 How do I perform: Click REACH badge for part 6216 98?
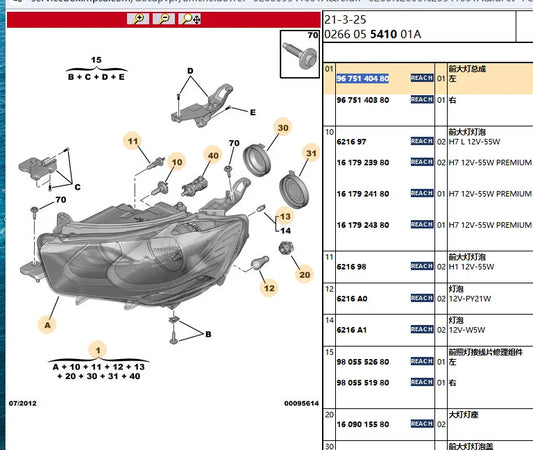click(422, 266)
